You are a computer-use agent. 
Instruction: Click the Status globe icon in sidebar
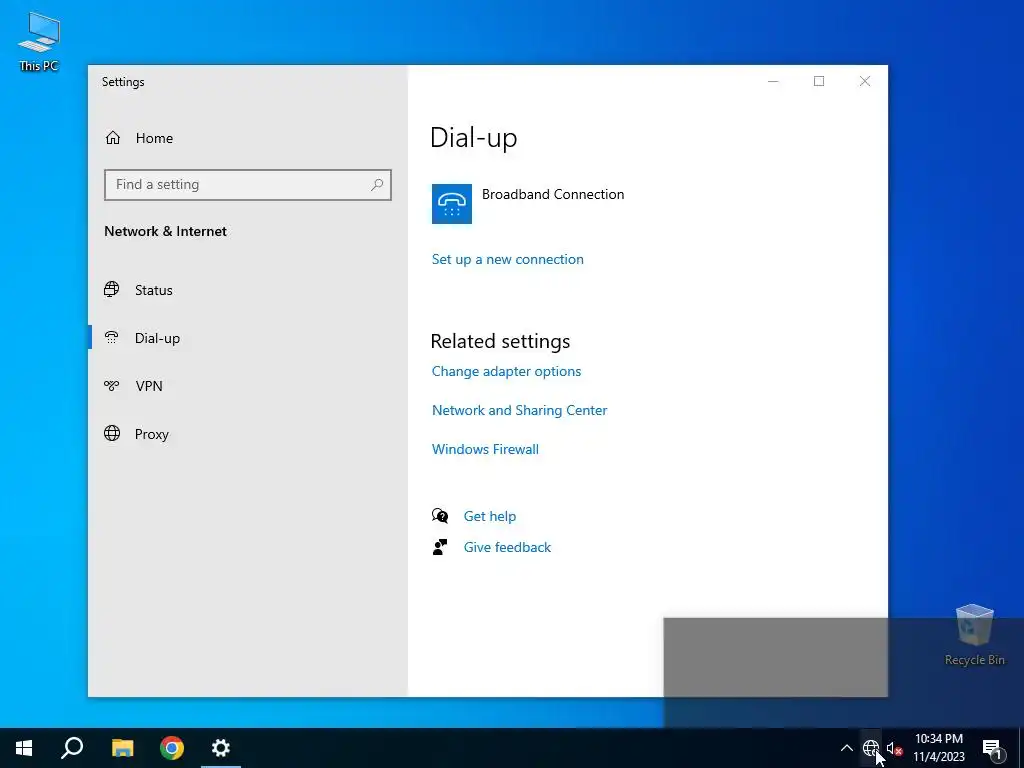[112, 289]
